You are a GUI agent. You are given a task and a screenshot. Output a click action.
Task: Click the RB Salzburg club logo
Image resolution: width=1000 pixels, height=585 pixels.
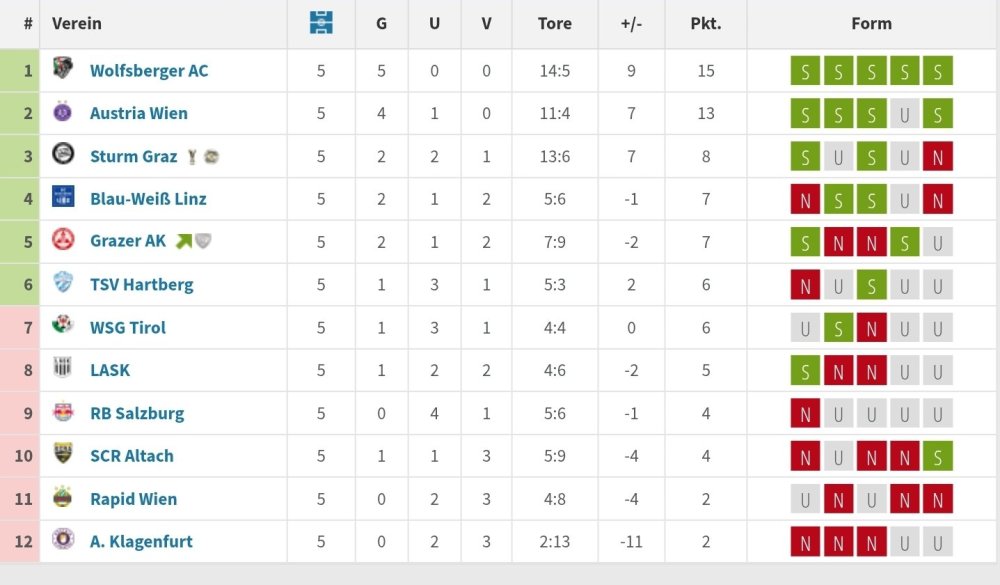pyautogui.click(x=63, y=412)
